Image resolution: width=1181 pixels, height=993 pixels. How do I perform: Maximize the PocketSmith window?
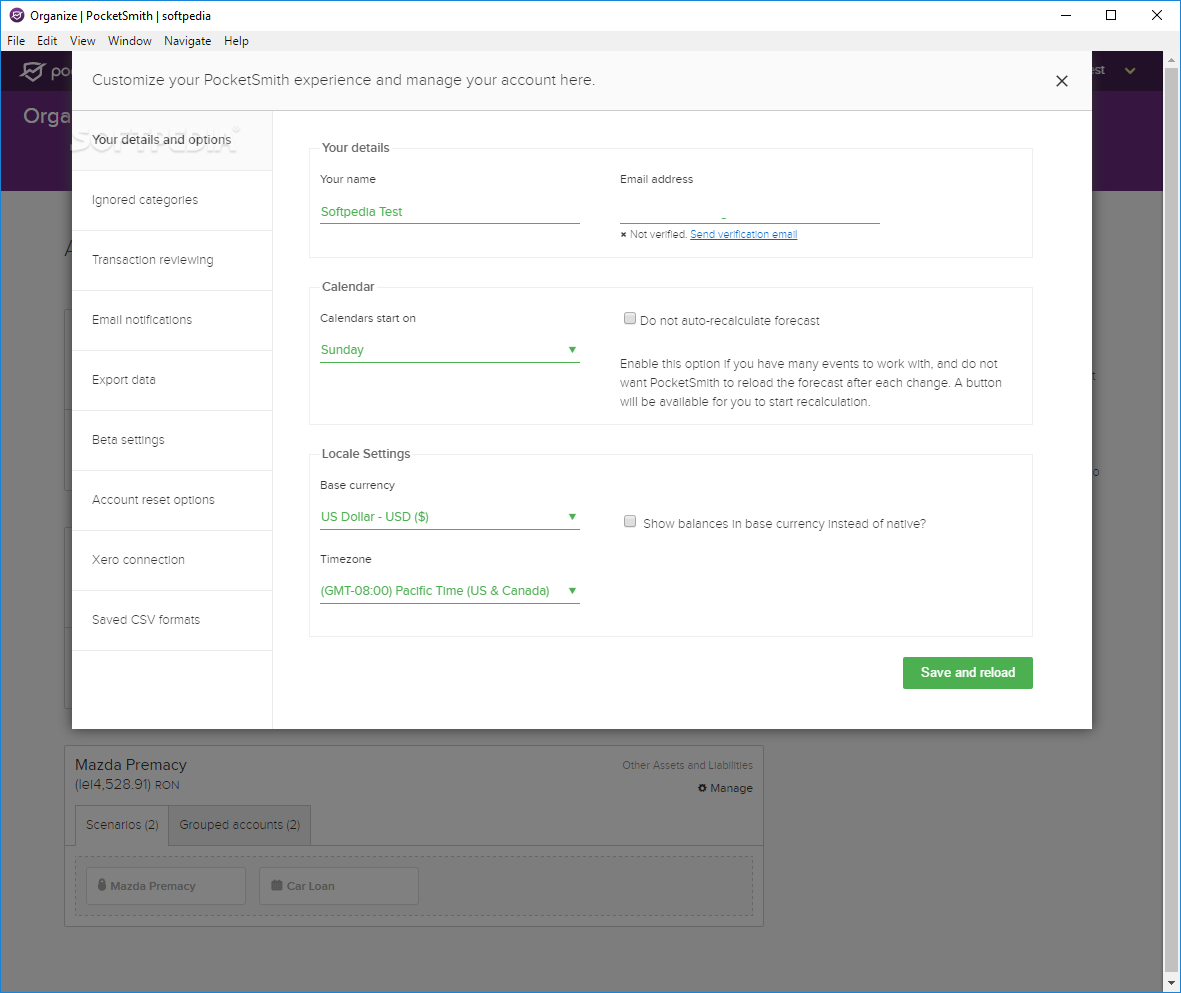tap(1110, 15)
